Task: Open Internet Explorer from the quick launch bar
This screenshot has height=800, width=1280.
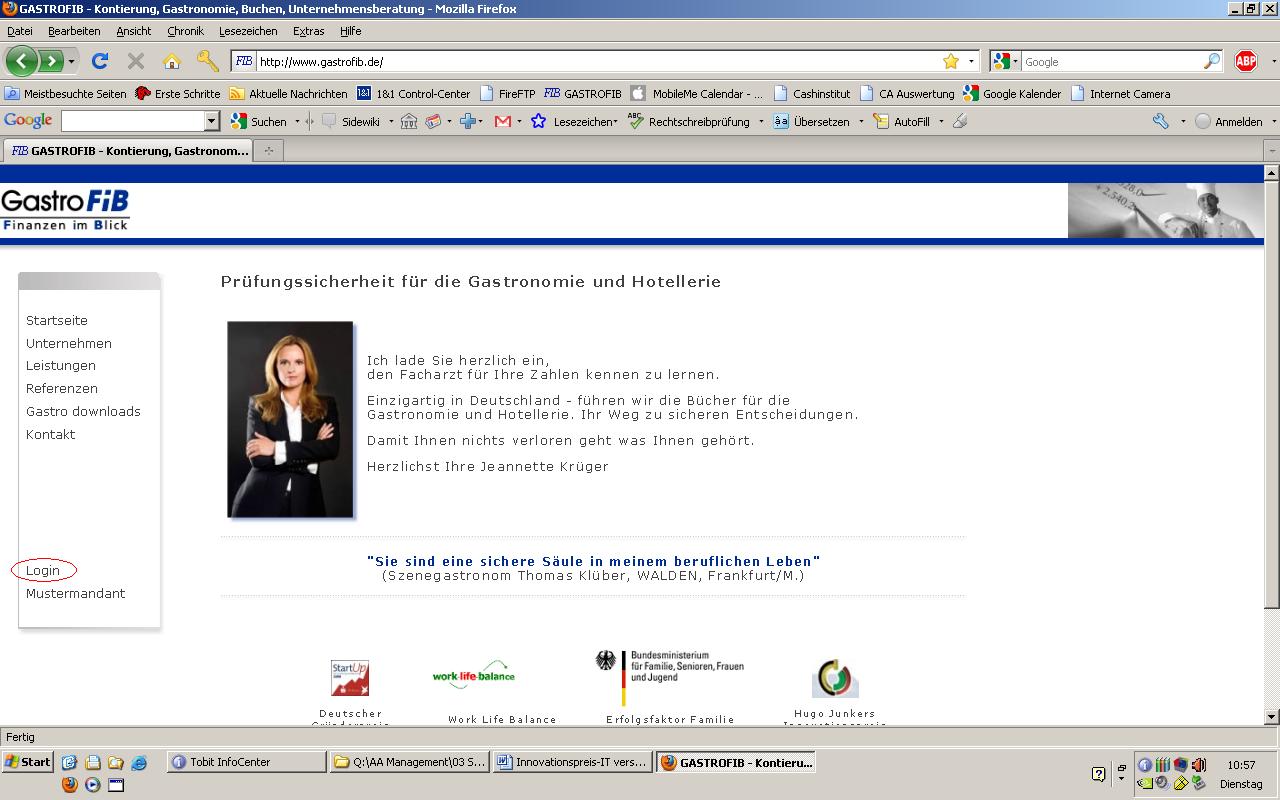Action: coord(139,762)
